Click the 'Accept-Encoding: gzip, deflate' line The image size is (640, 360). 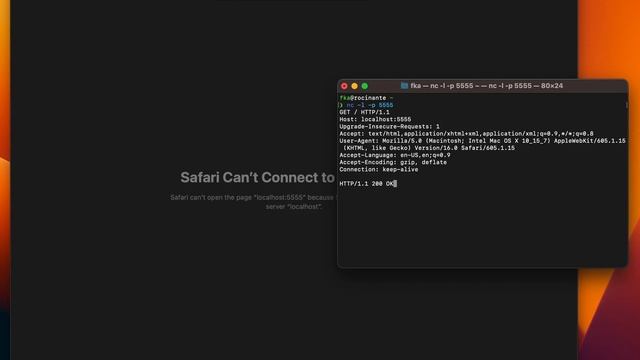tap(393, 162)
